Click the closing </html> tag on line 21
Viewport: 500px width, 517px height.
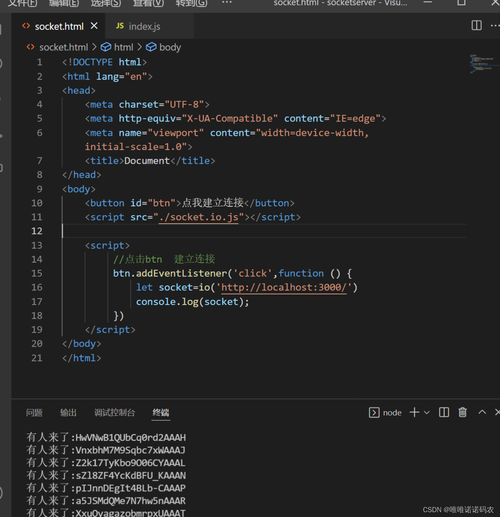coord(82,358)
